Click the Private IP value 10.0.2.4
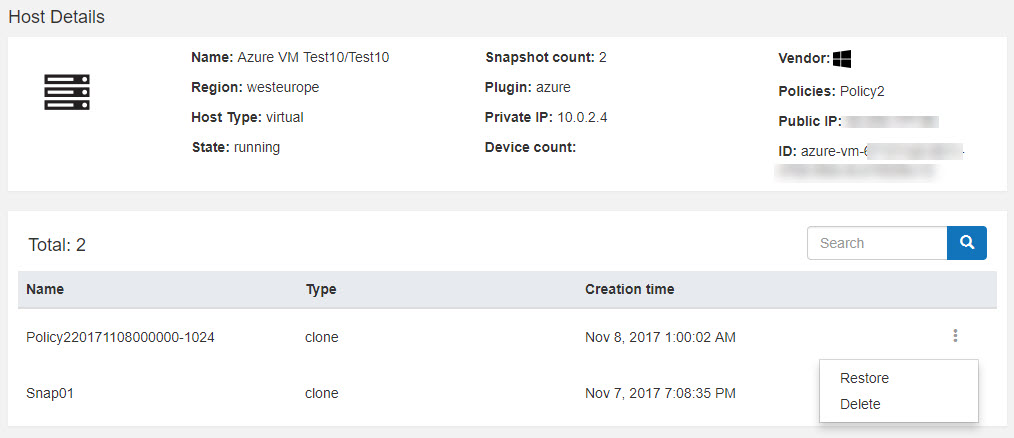This screenshot has height=438, width=1014. click(x=582, y=117)
